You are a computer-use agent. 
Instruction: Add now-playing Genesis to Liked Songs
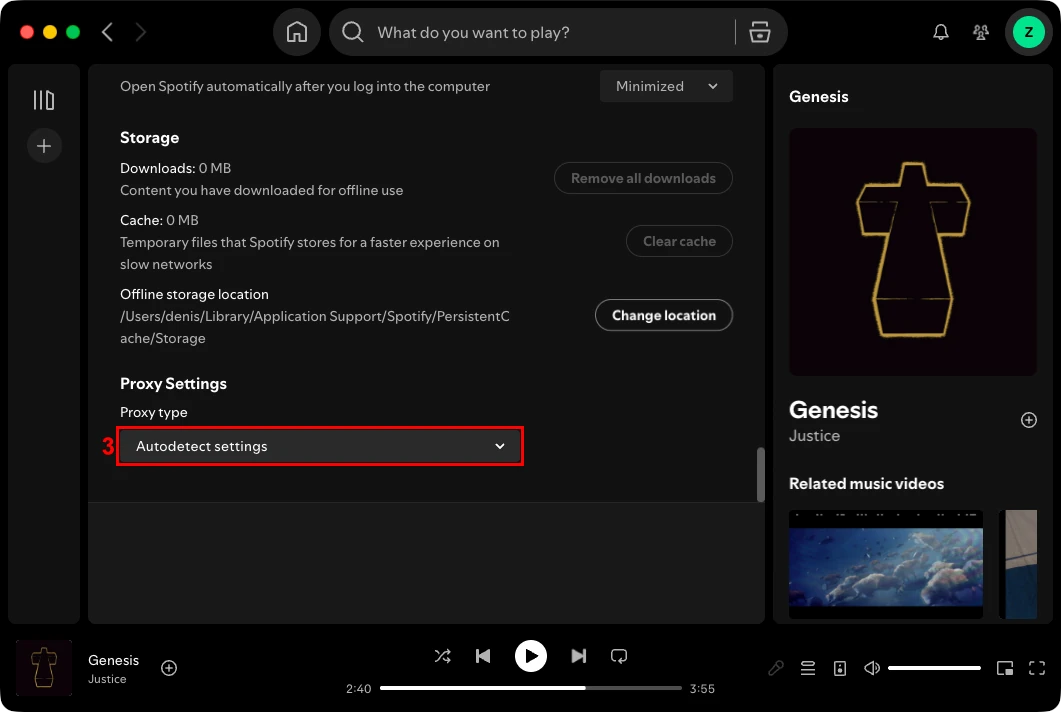pyautogui.click(x=169, y=668)
